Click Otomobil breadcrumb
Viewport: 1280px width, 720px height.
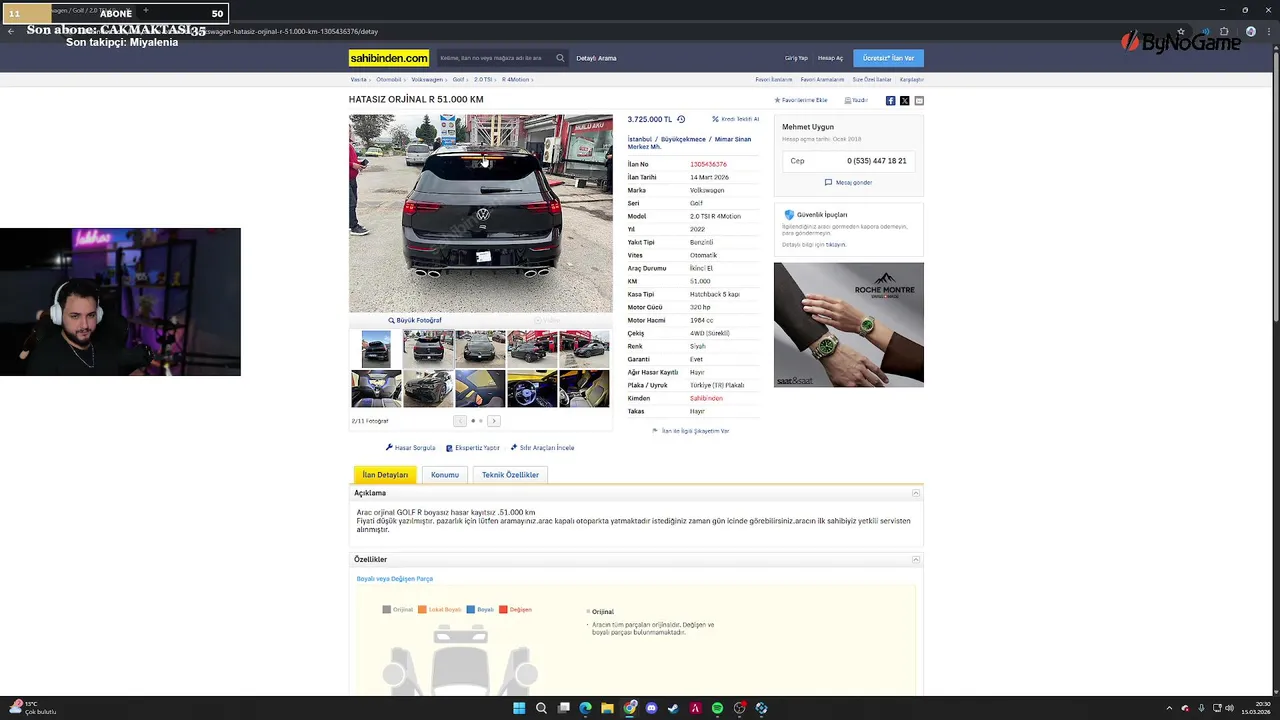click(388, 79)
